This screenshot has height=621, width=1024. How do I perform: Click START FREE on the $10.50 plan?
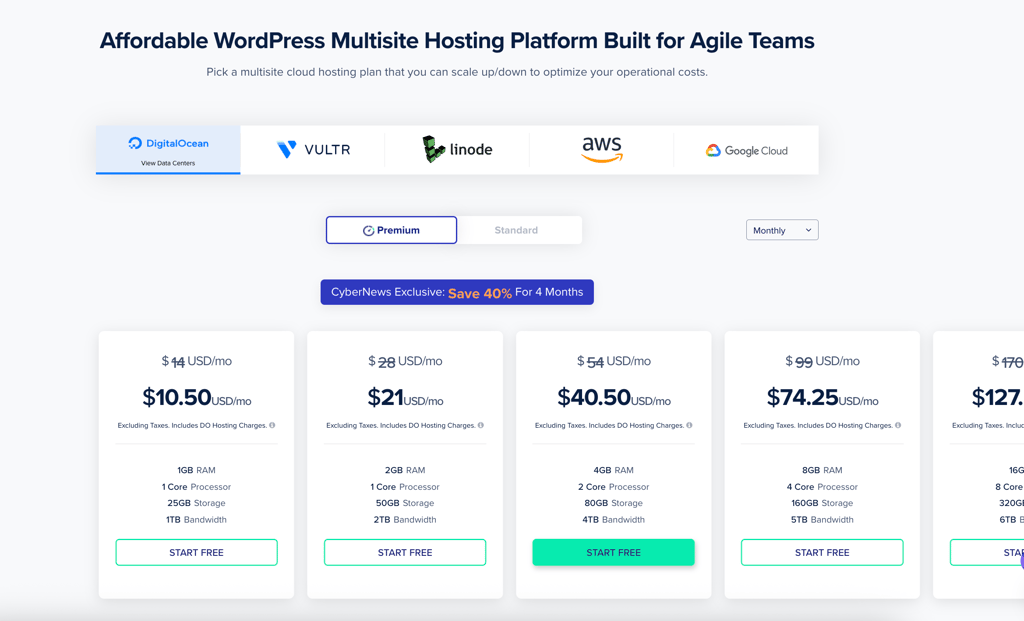[197, 552]
